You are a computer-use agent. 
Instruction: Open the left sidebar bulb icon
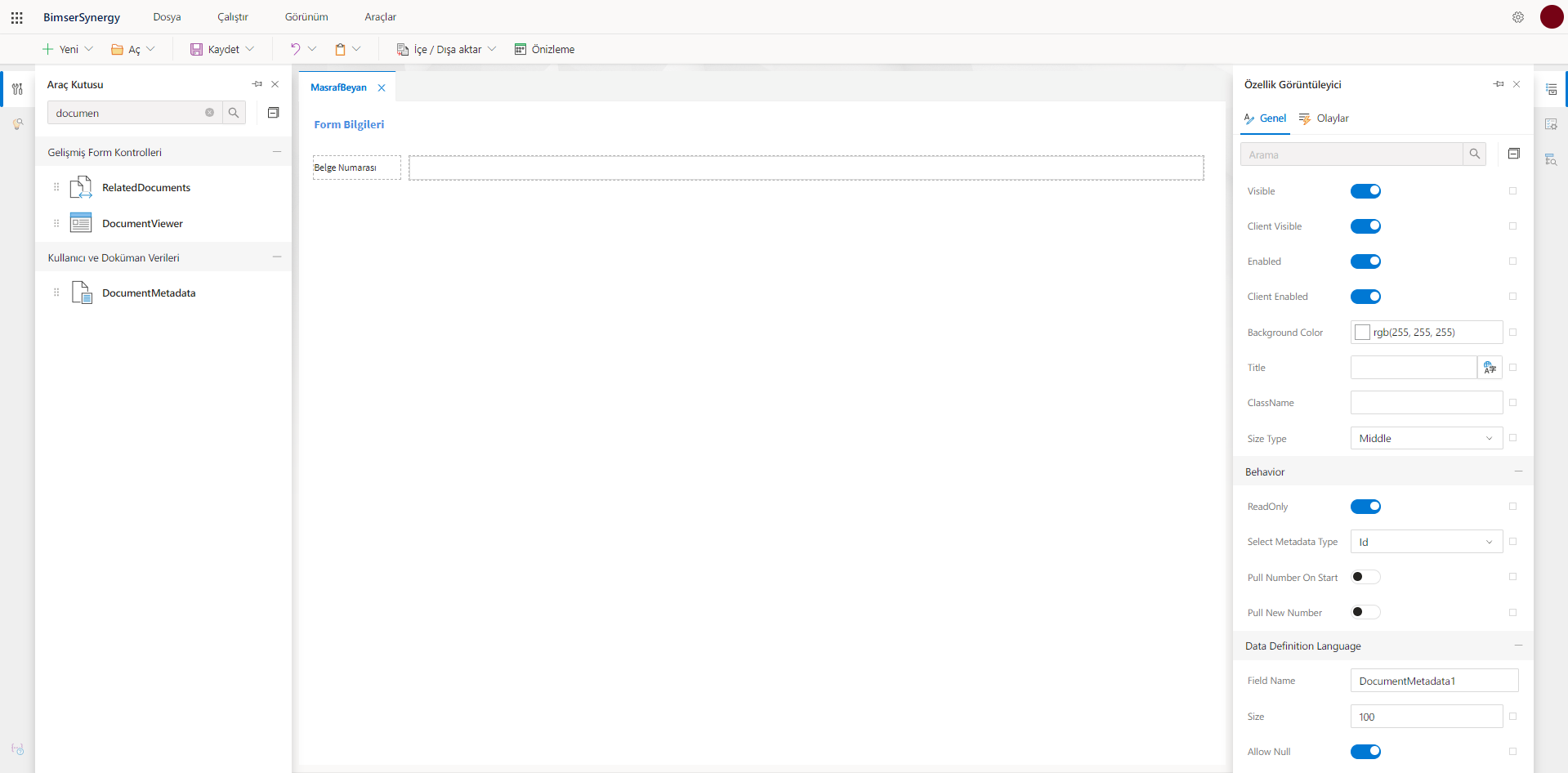[17, 124]
